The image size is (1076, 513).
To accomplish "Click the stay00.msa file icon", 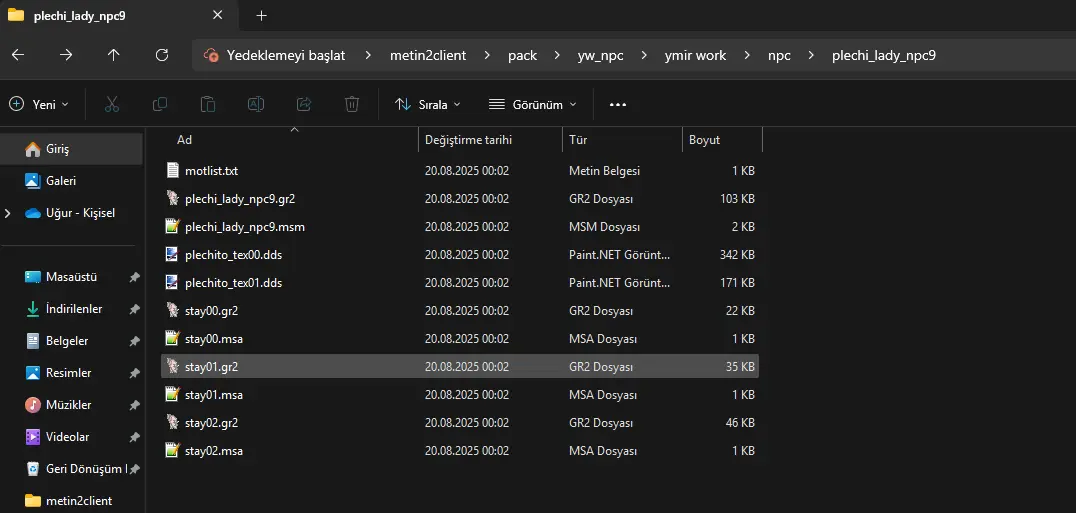I will pyautogui.click(x=172, y=339).
